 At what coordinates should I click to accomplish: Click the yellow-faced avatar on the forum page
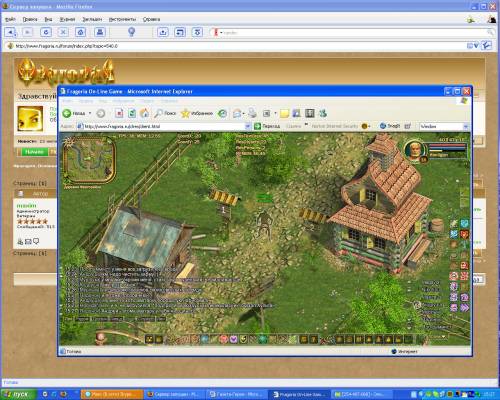(x=30, y=118)
